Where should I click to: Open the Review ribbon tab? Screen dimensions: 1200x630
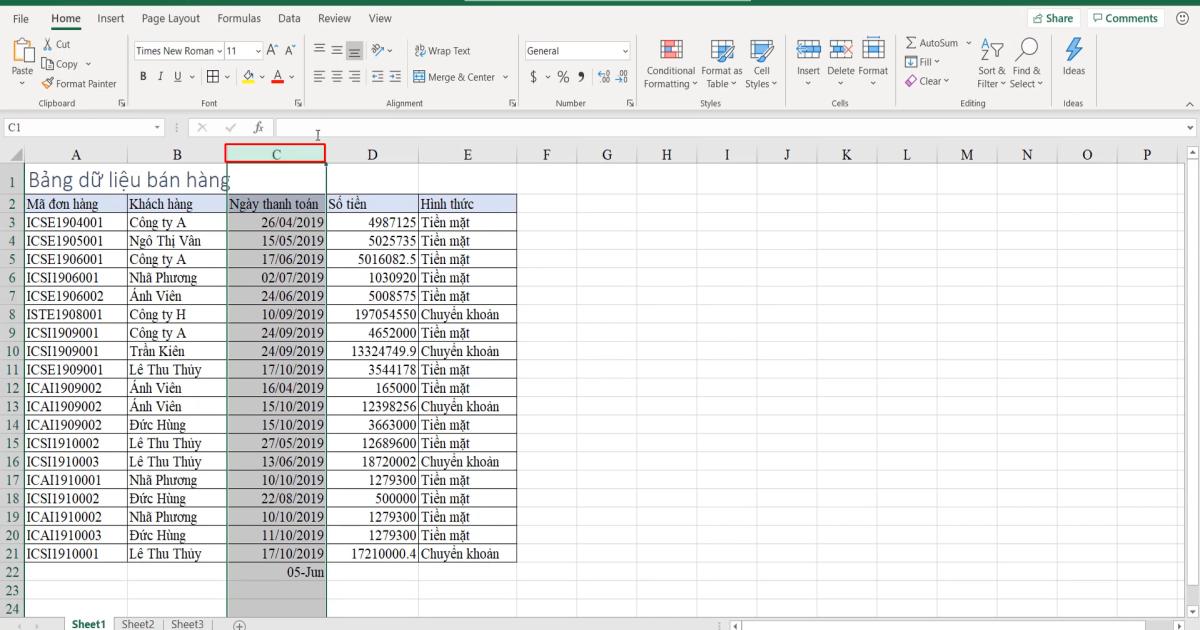[334, 18]
